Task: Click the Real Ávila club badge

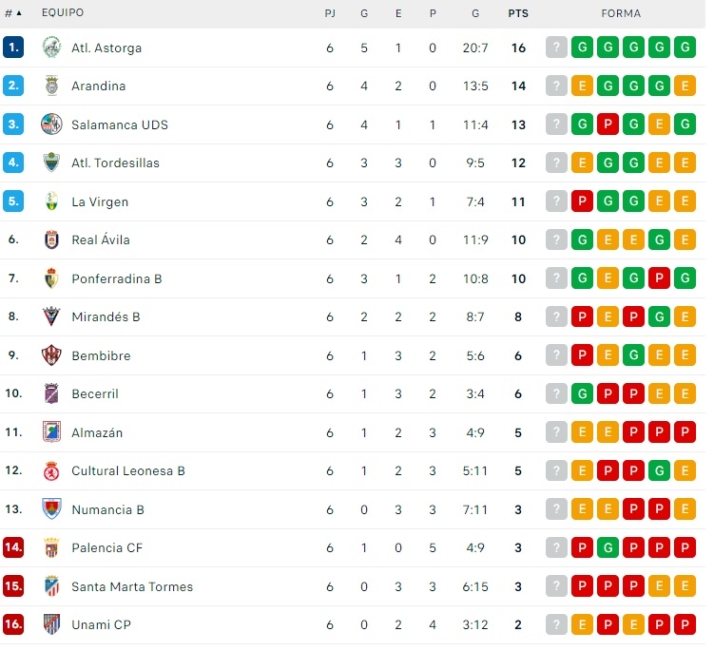Action: (x=52, y=240)
